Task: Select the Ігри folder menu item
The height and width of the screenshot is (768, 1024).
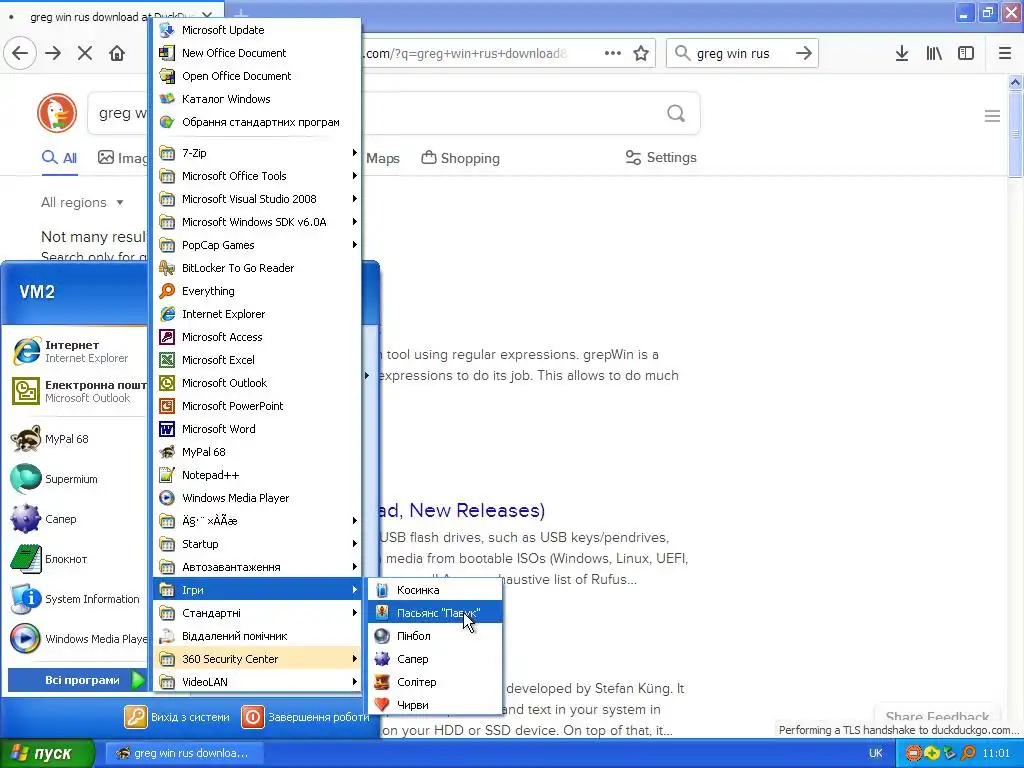Action: tap(257, 590)
